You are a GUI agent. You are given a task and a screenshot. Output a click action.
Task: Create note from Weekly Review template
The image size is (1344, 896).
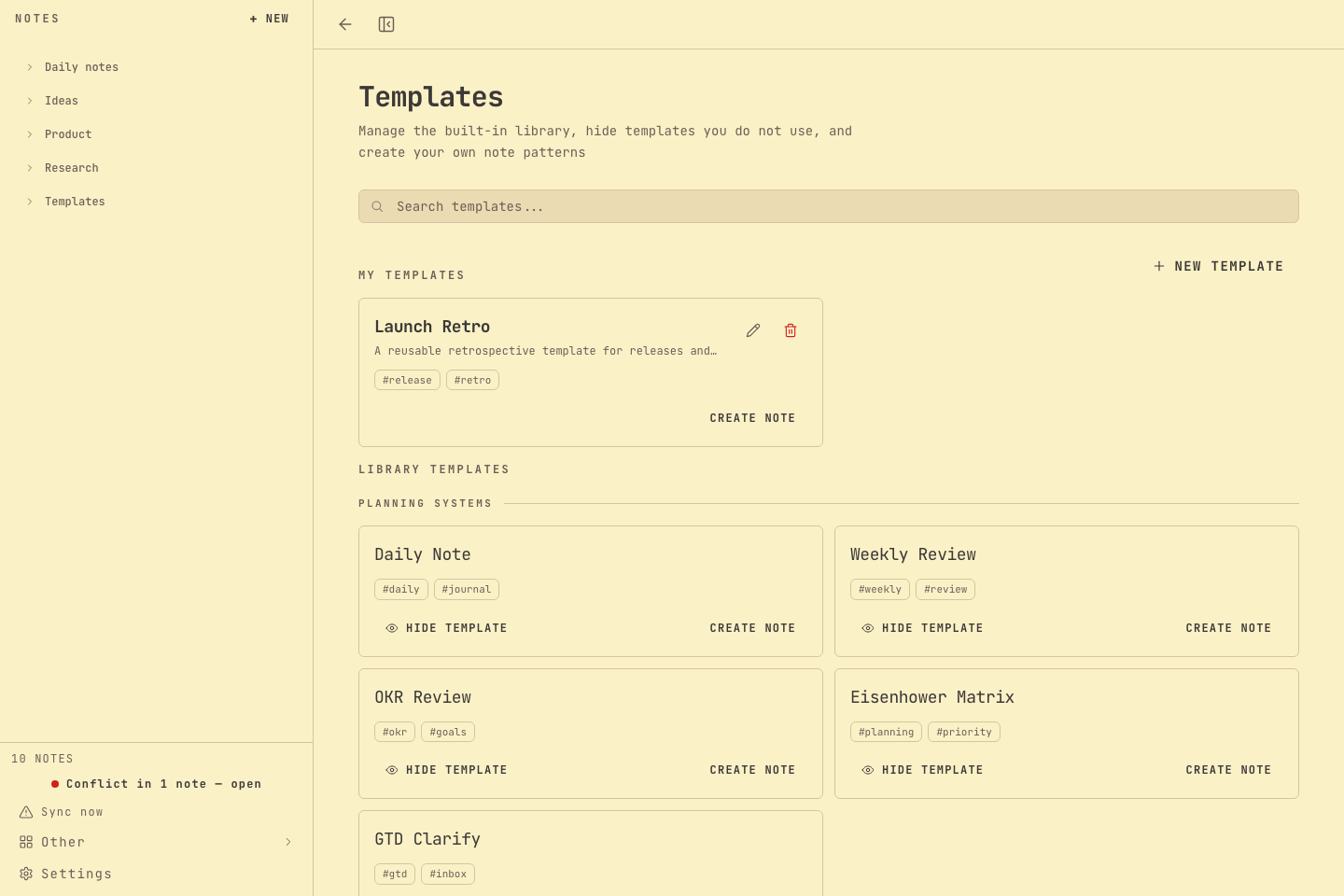point(1228,628)
